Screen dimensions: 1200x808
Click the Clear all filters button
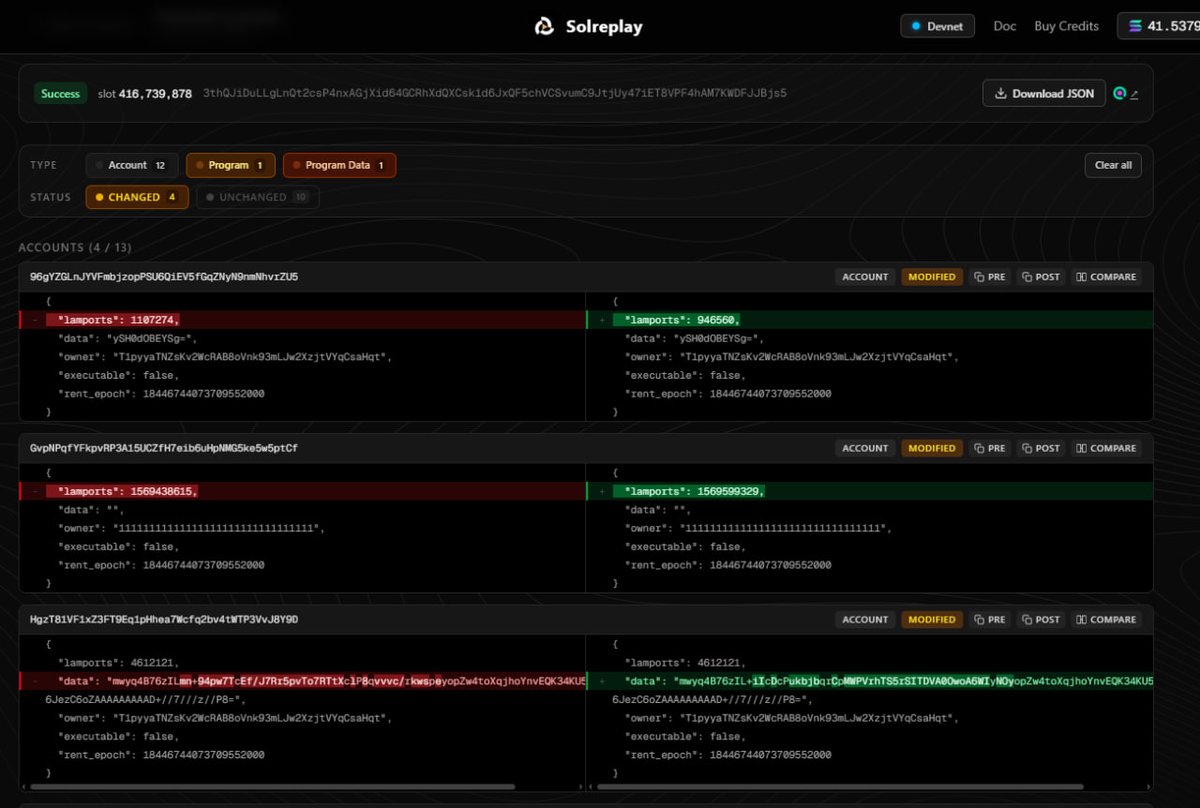[x=1113, y=165]
